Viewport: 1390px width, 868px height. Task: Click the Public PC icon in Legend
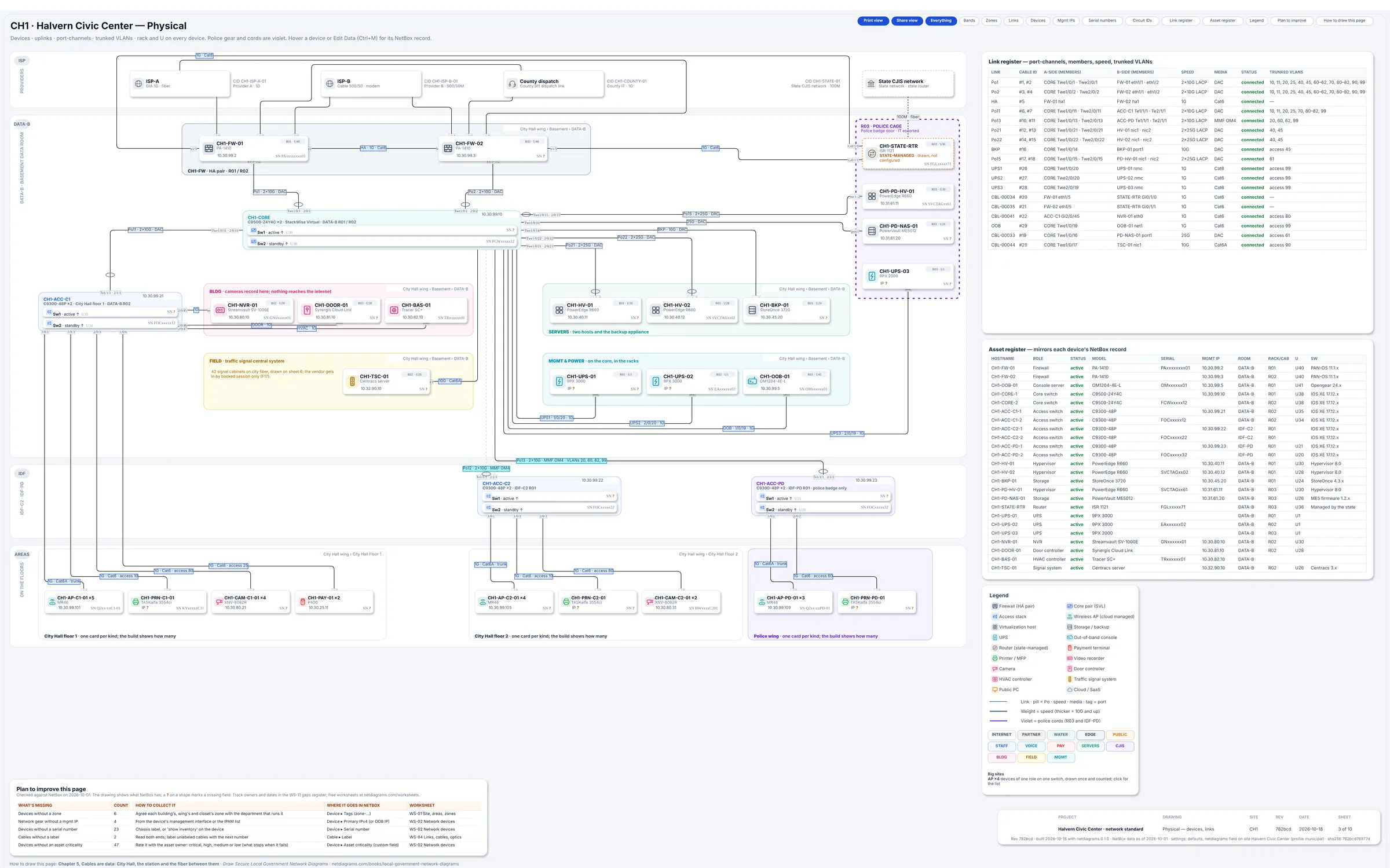[994, 690]
